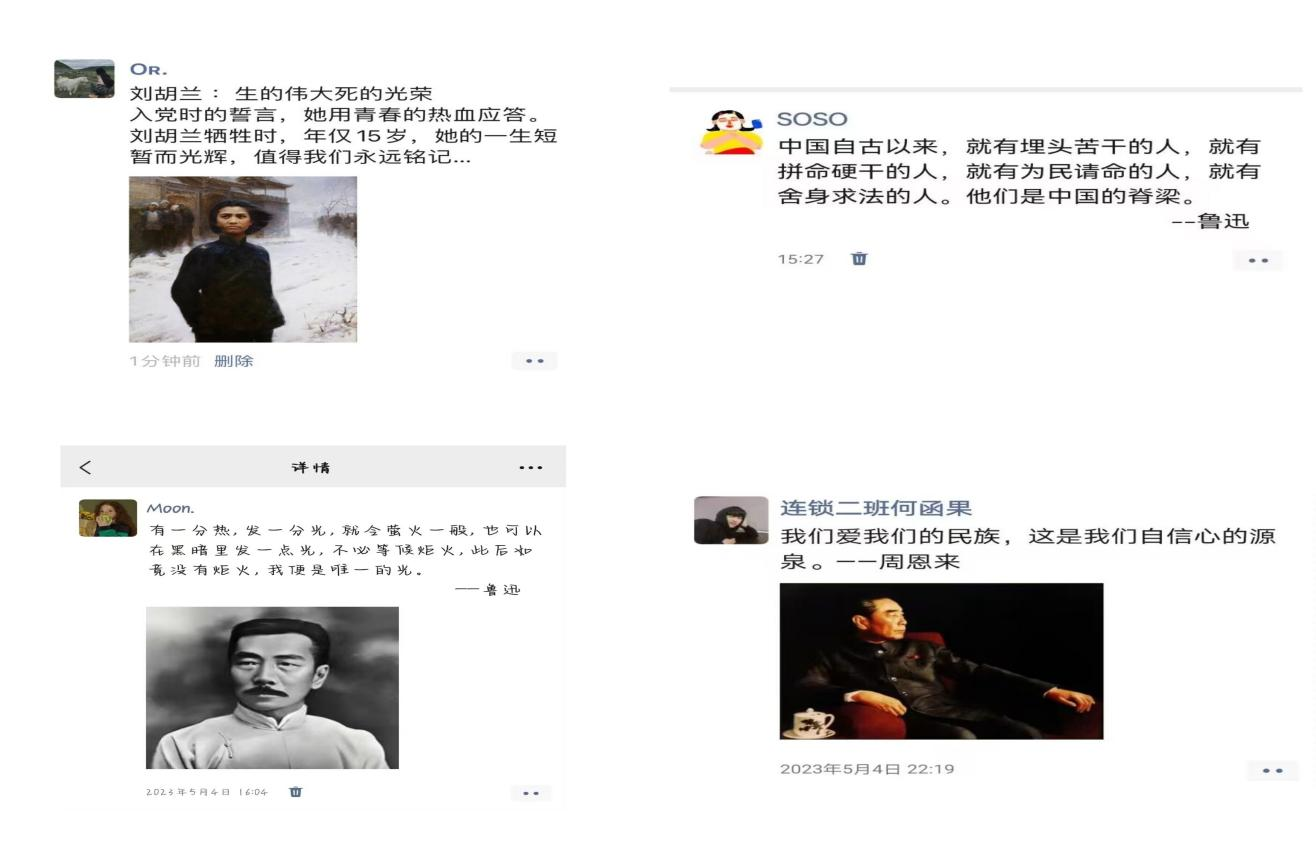Open the Moon. username
The width and height of the screenshot is (1316, 845).
coord(166,508)
